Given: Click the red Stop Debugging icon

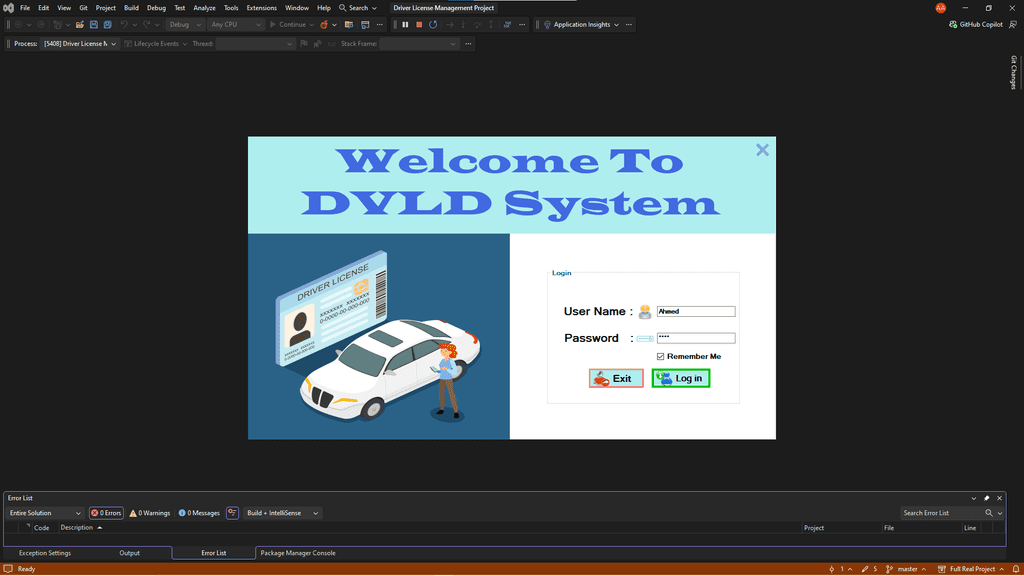Looking at the screenshot, I should pos(419,24).
